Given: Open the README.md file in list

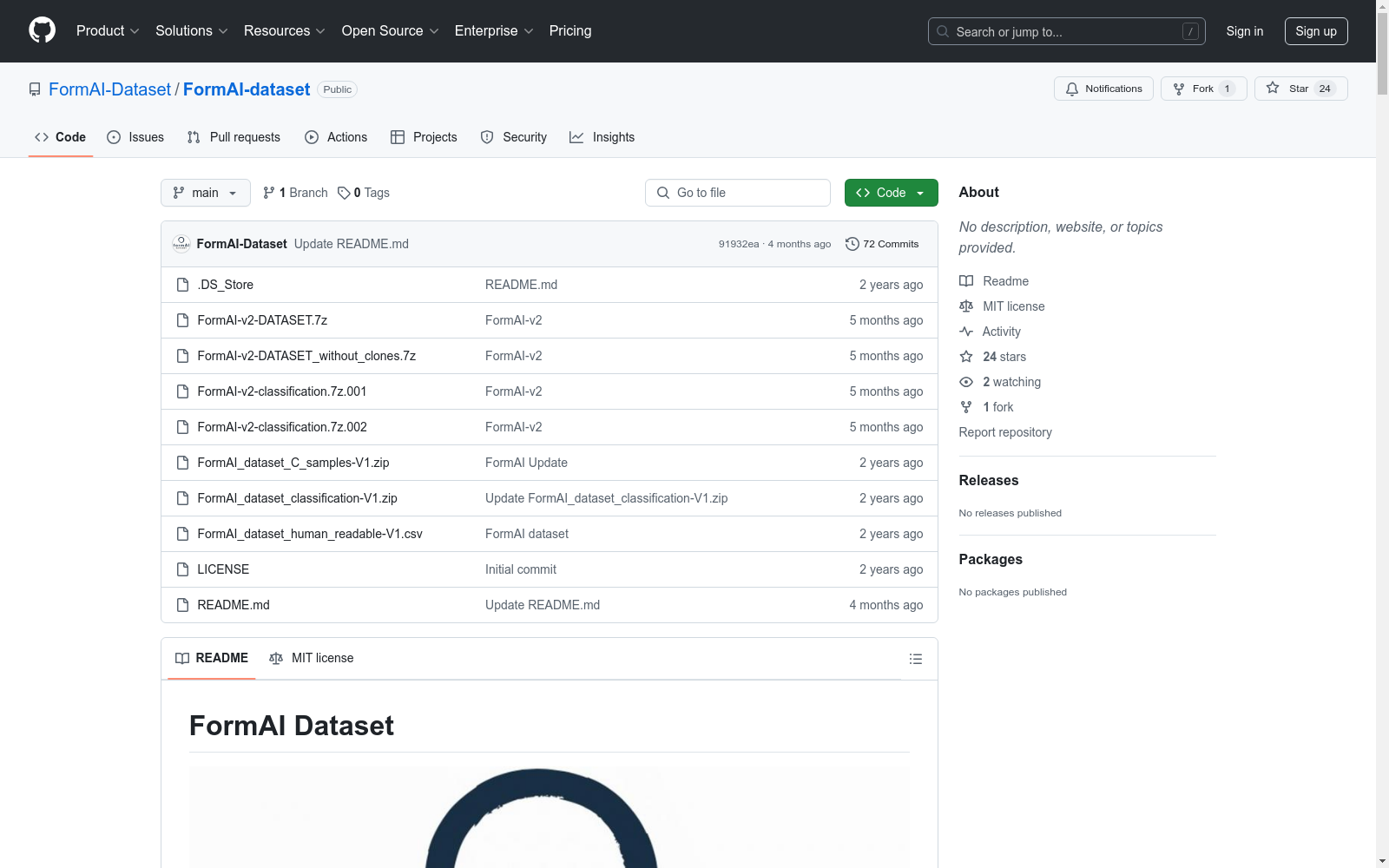Looking at the screenshot, I should [234, 605].
